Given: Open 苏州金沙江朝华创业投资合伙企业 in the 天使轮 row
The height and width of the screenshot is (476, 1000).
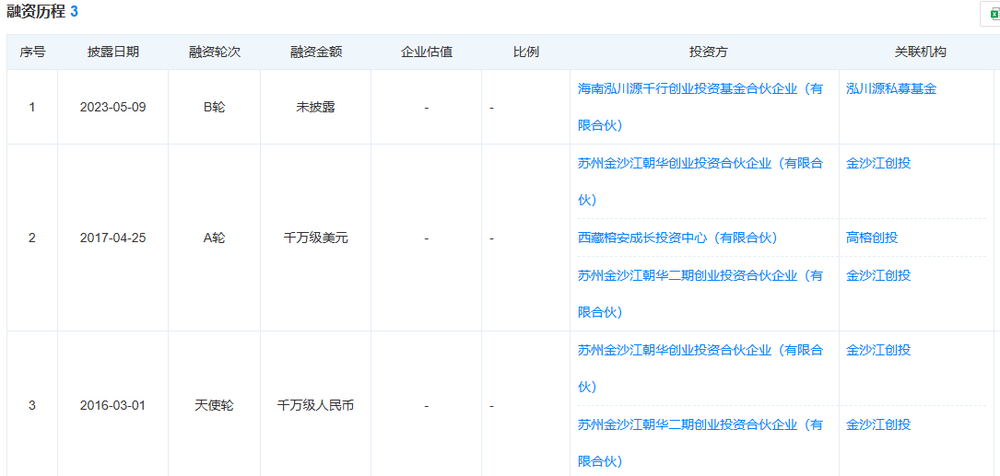Looking at the screenshot, I should pyautogui.click(x=700, y=368).
